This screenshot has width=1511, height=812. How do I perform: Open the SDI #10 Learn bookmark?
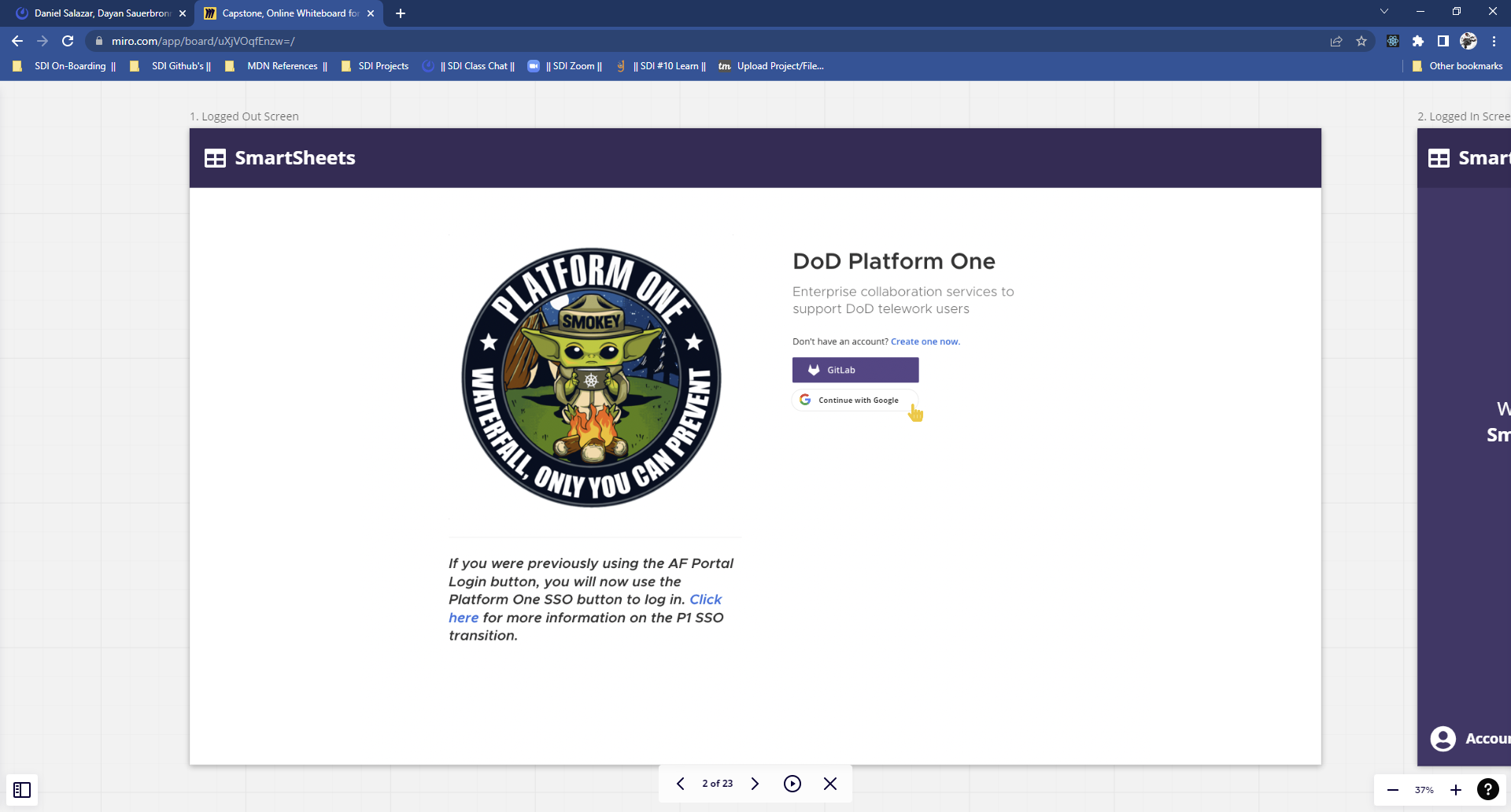tap(661, 66)
